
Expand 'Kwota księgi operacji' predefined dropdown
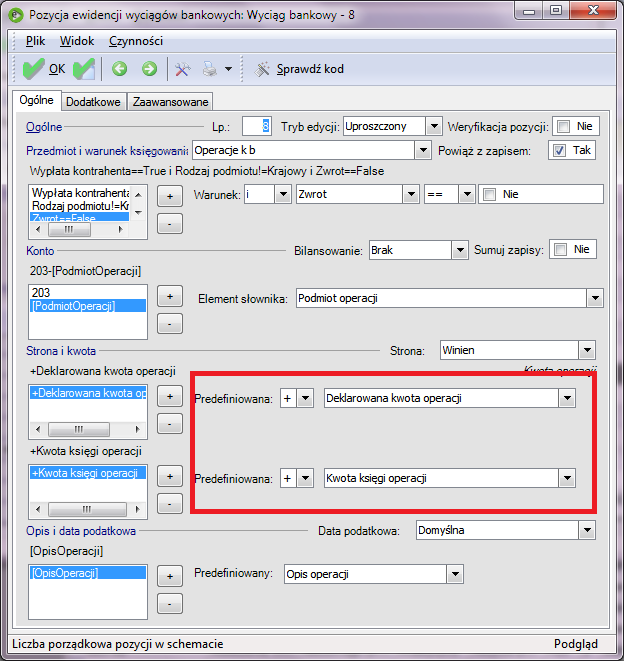pos(567,478)
